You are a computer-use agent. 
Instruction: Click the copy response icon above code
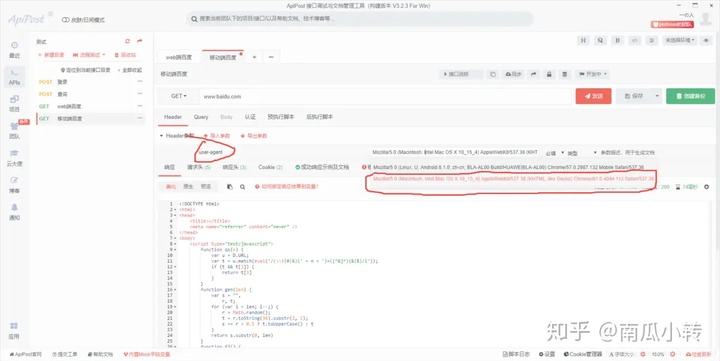click(x=230, y=187)
